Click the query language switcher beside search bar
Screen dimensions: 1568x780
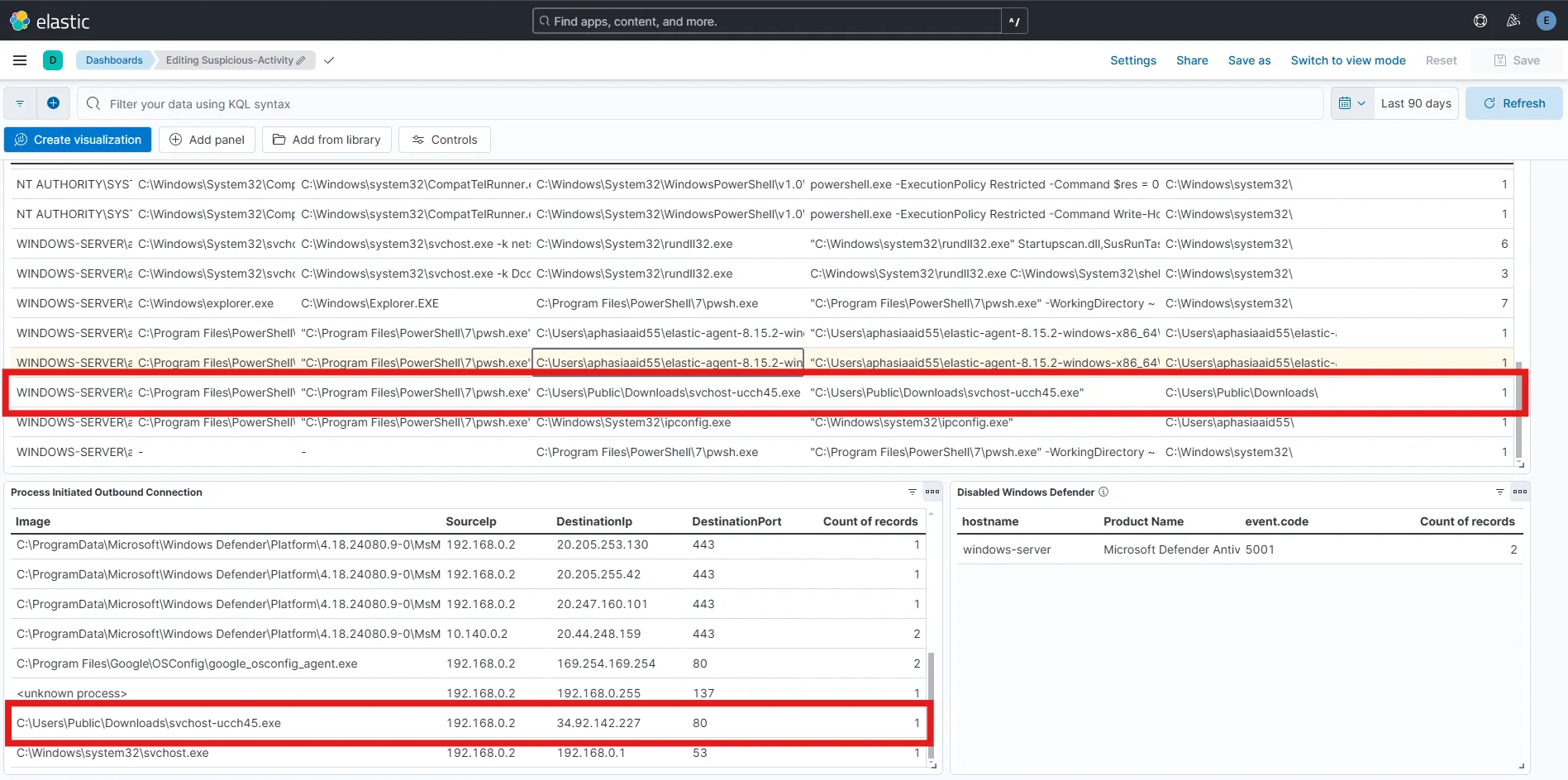[x=1013, y=21]
